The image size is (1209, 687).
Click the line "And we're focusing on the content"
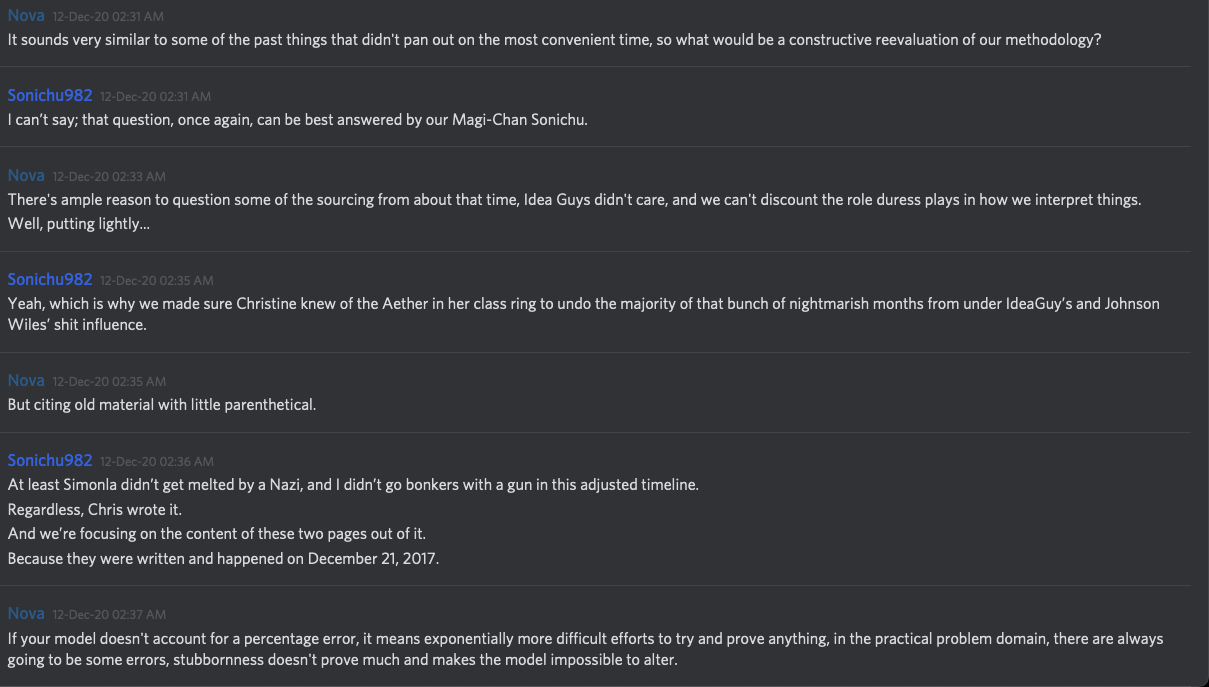217,534
